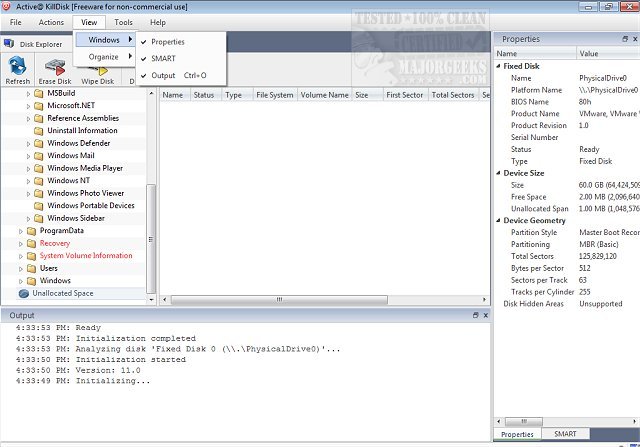Sort by the Volume Name column header
The width and height of the screenshot is (640, 447).
click(324, 95)
